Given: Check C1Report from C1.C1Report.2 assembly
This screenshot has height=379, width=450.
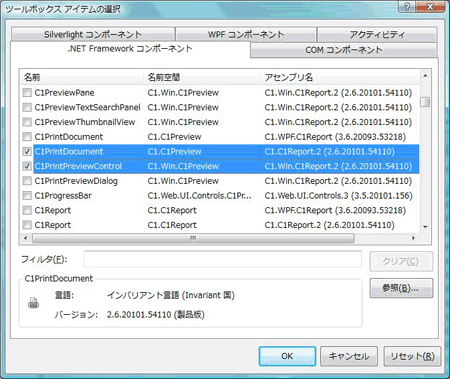Looking at the screenshot, I should click(27, 225).
